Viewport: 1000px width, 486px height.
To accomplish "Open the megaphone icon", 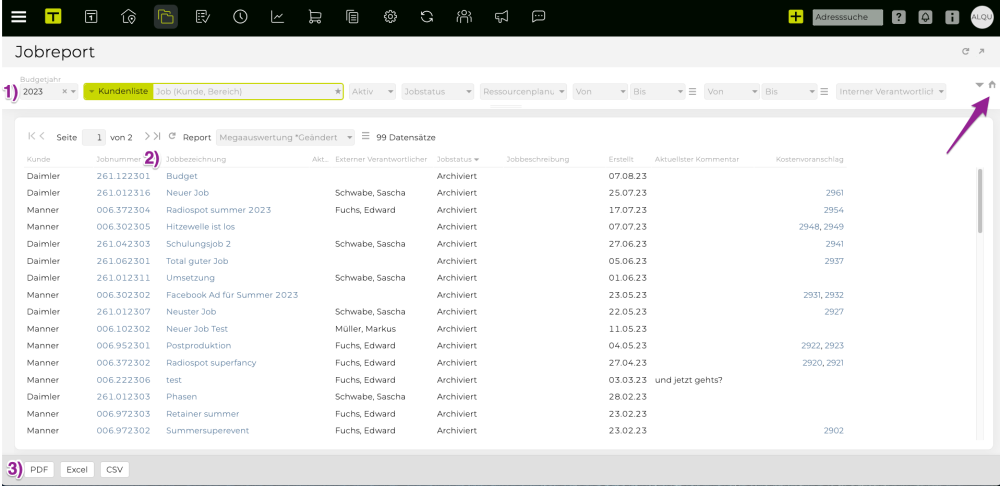I will pos(501,17).
